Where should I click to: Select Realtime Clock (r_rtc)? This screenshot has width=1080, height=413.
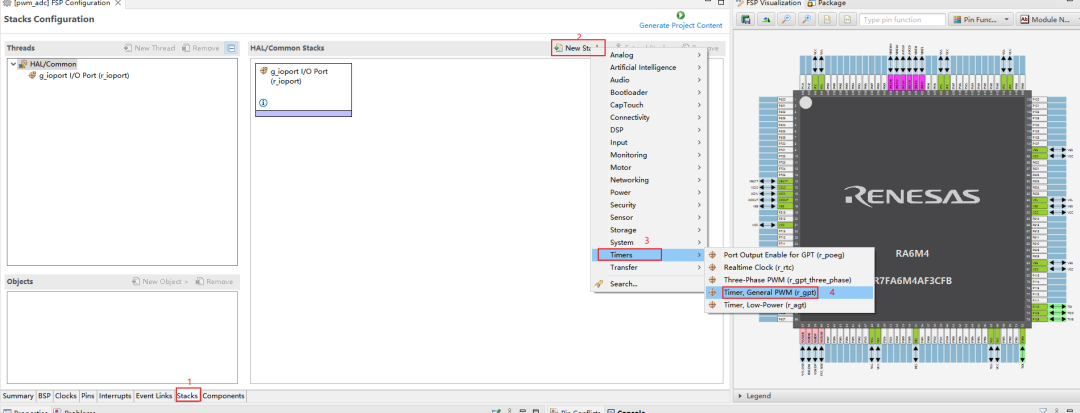(x=789, y=267)
